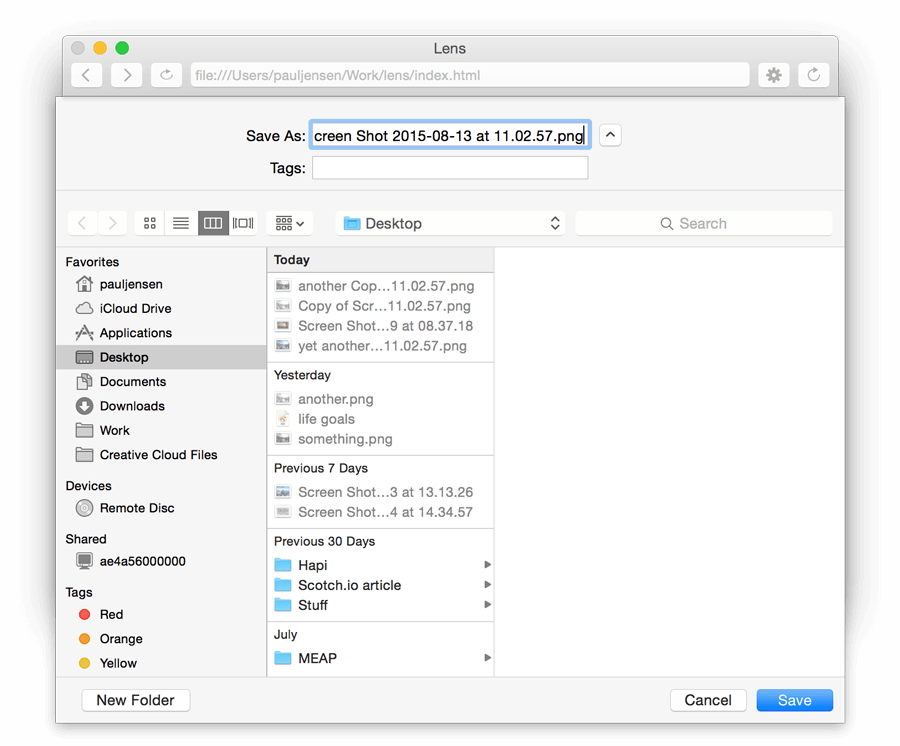Go forward using file browser forward arrow
The width and height of the screenshot is (900, 746).
(112, 223)
